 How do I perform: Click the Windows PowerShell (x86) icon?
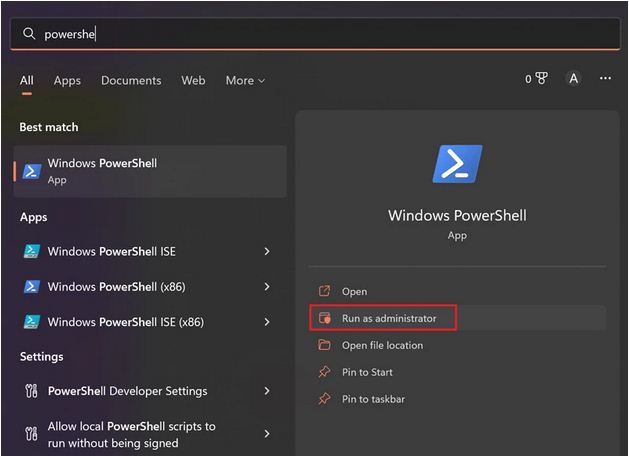(x=32, y=287)
